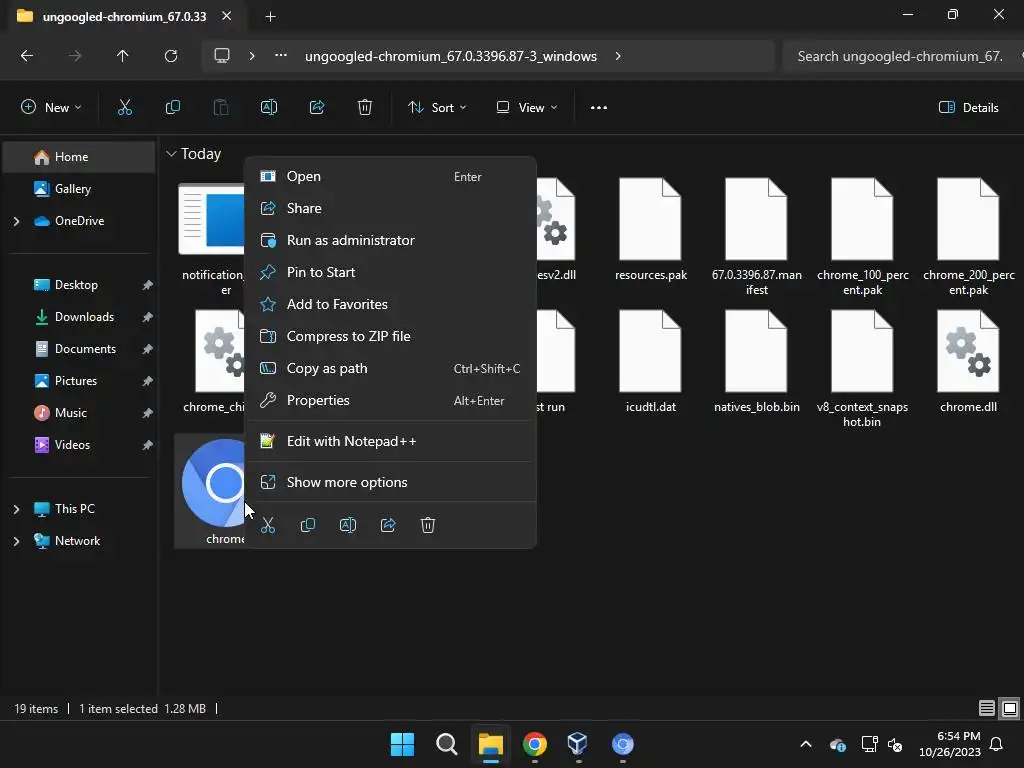Image resolution: width=1024 pixels, height=768 pixels.
Task: Expand This PC in the navigation pane
Action: pos(16,509)
